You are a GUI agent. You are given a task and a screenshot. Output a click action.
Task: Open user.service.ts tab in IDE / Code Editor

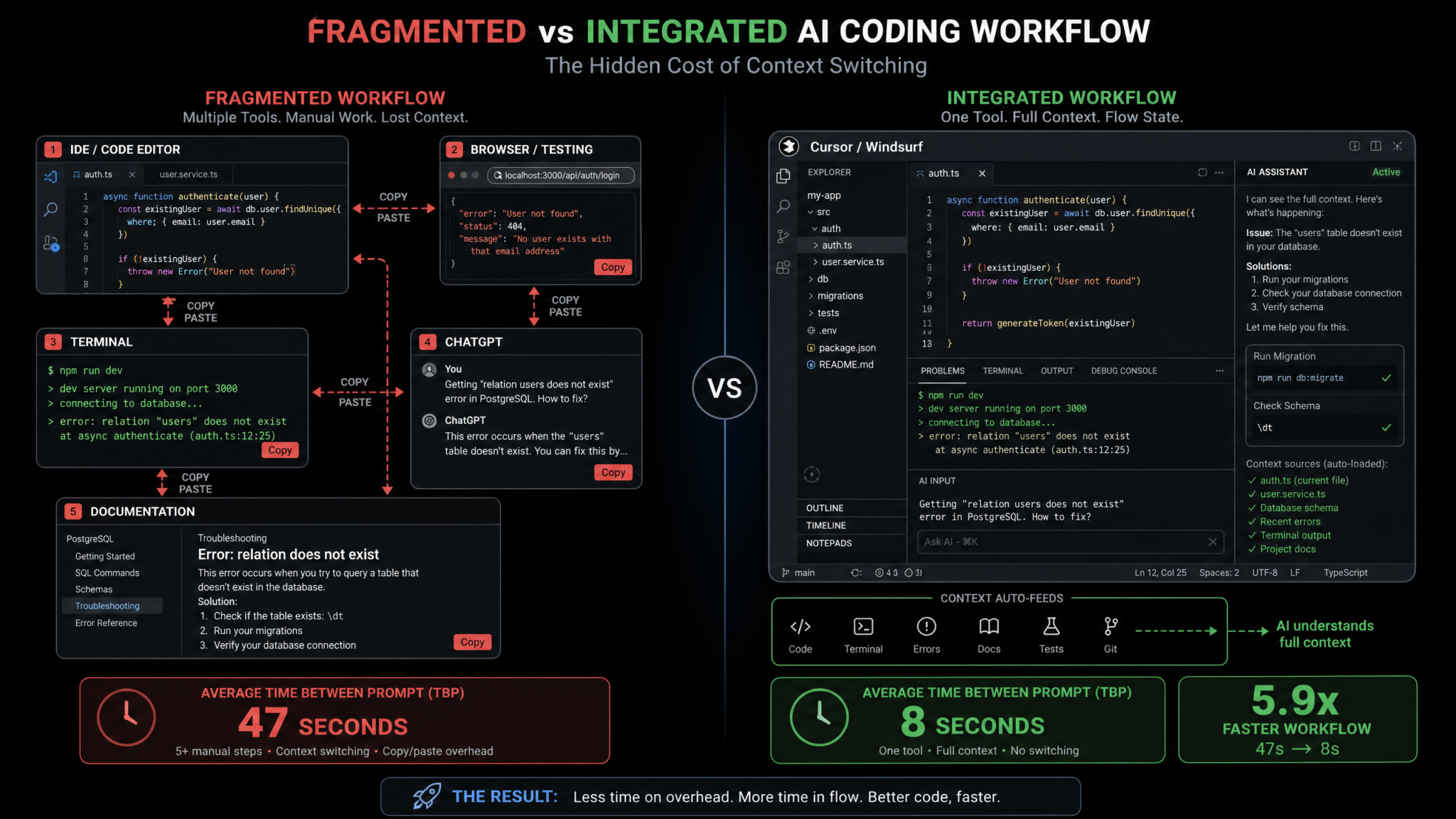(x=188, y=174)
